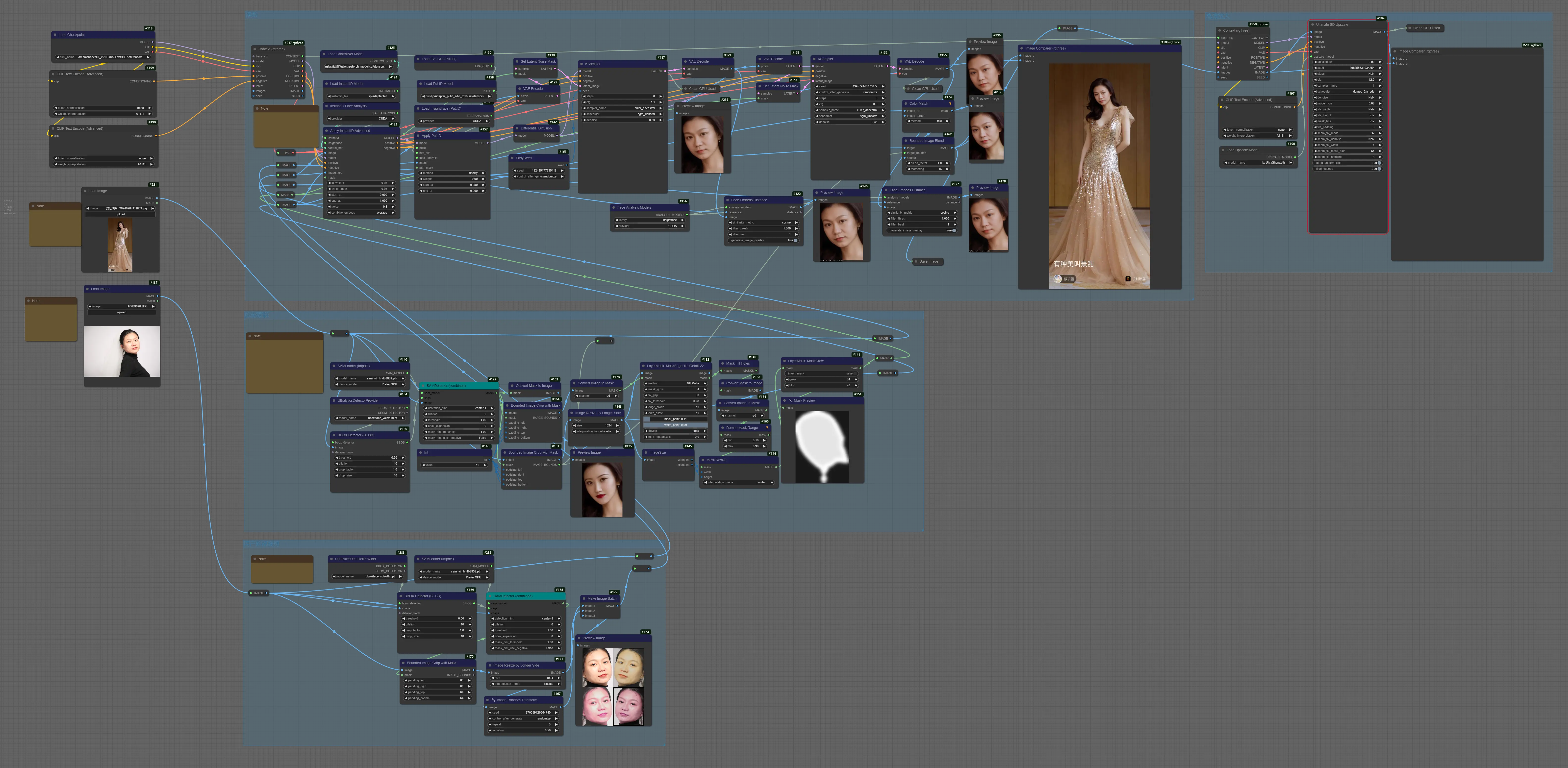Decrease weight value in Apply PuLID
Viewport: 1568px width, 768px height.
421,179
